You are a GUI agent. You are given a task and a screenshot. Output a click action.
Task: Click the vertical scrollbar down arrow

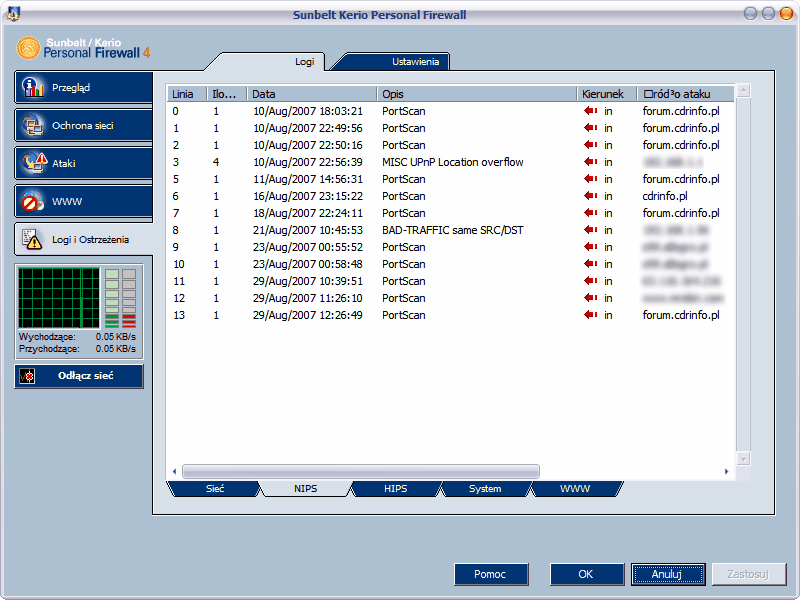click(743, 458)
